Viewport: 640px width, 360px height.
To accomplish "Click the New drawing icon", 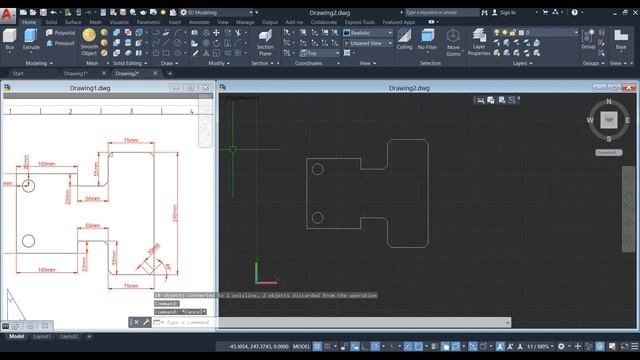I will (23, 13).
